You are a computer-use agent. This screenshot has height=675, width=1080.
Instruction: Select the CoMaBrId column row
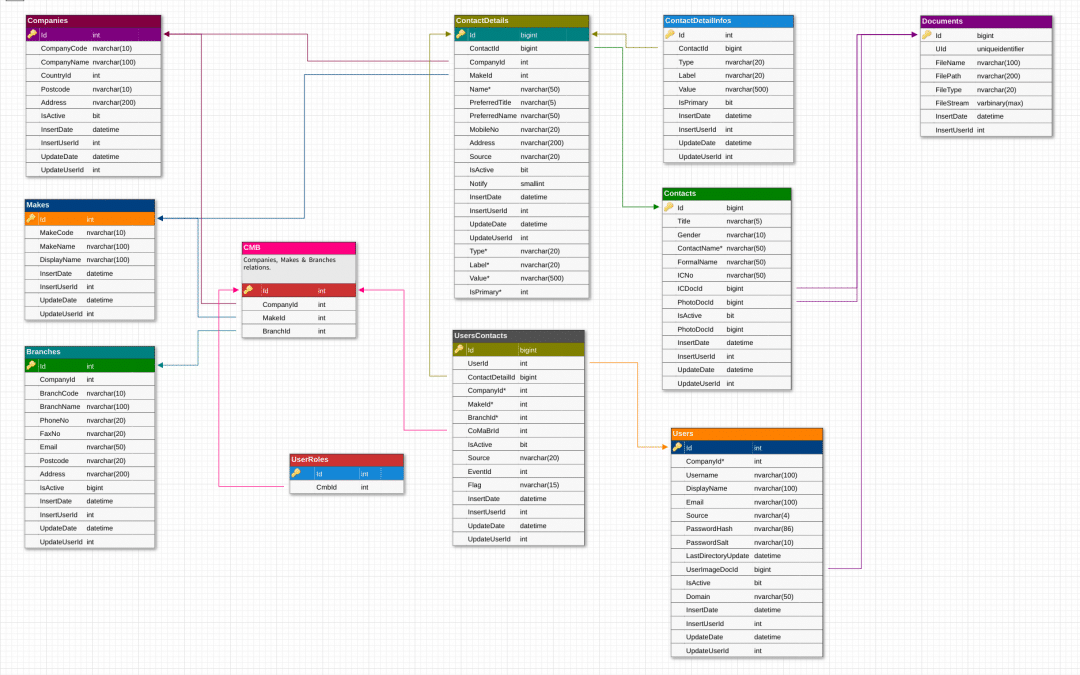(519, 430)
